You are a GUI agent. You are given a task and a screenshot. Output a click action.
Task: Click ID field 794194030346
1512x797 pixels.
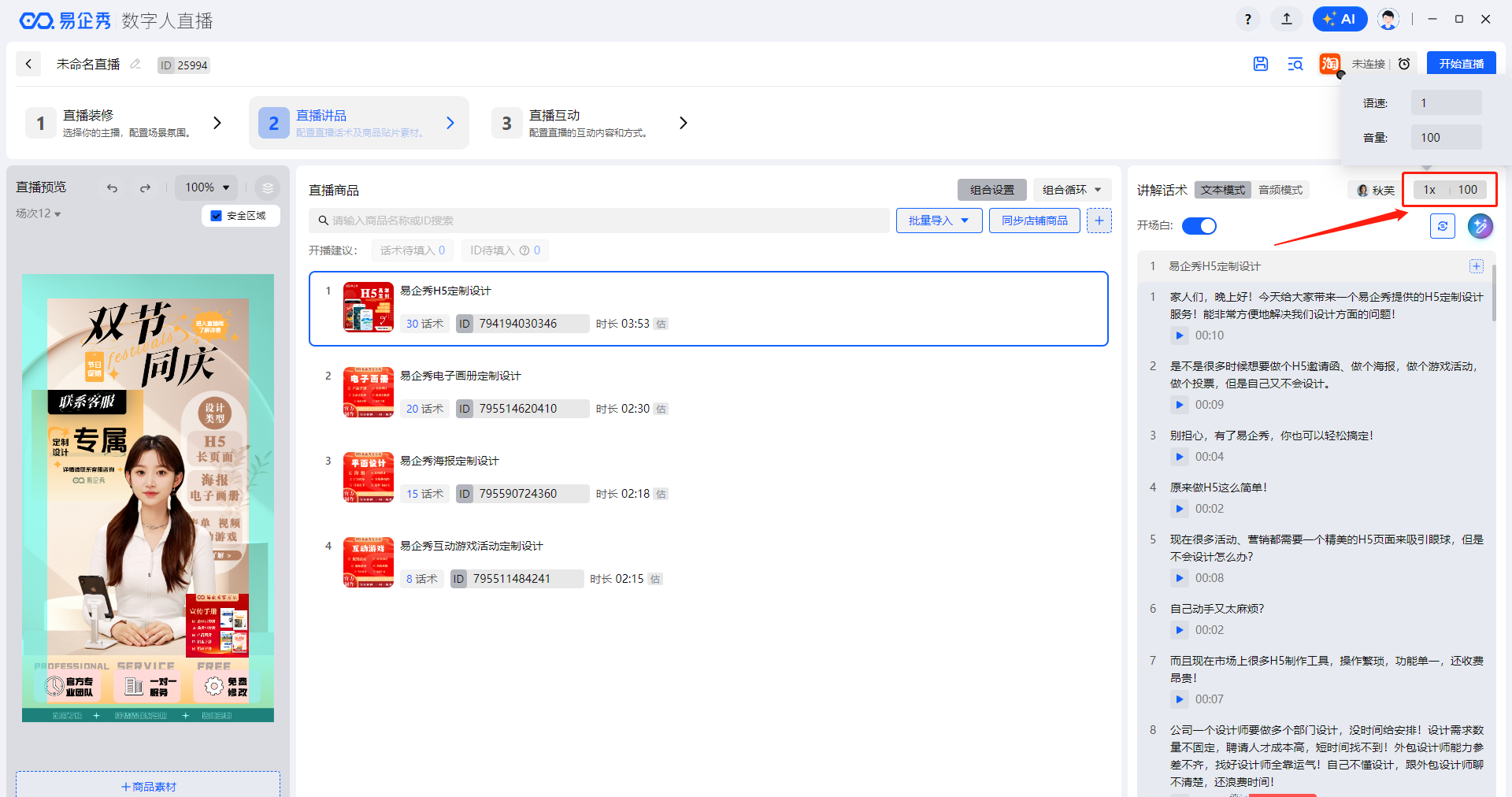(x=523, y=324)
